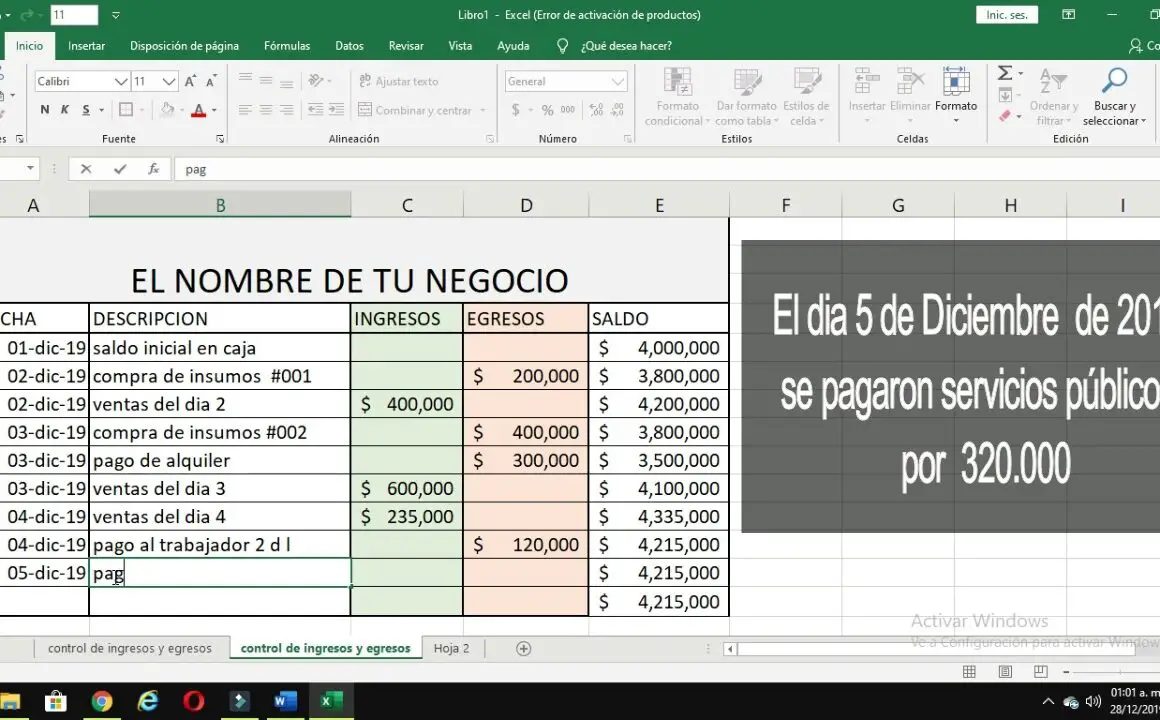Screen dimensions: 1160x720
Task: Click the AutoSum sigma icon
Action: tap(1004, 73)
